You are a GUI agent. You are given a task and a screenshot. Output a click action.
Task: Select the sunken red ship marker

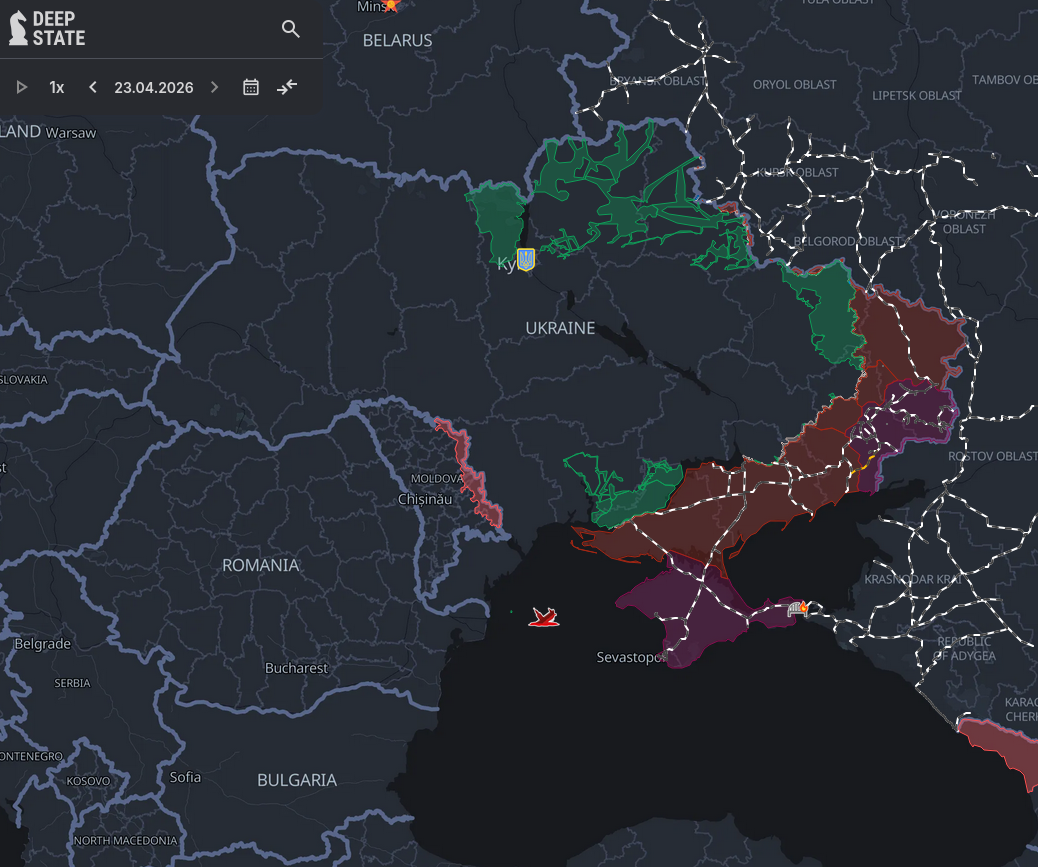point(543,617)
